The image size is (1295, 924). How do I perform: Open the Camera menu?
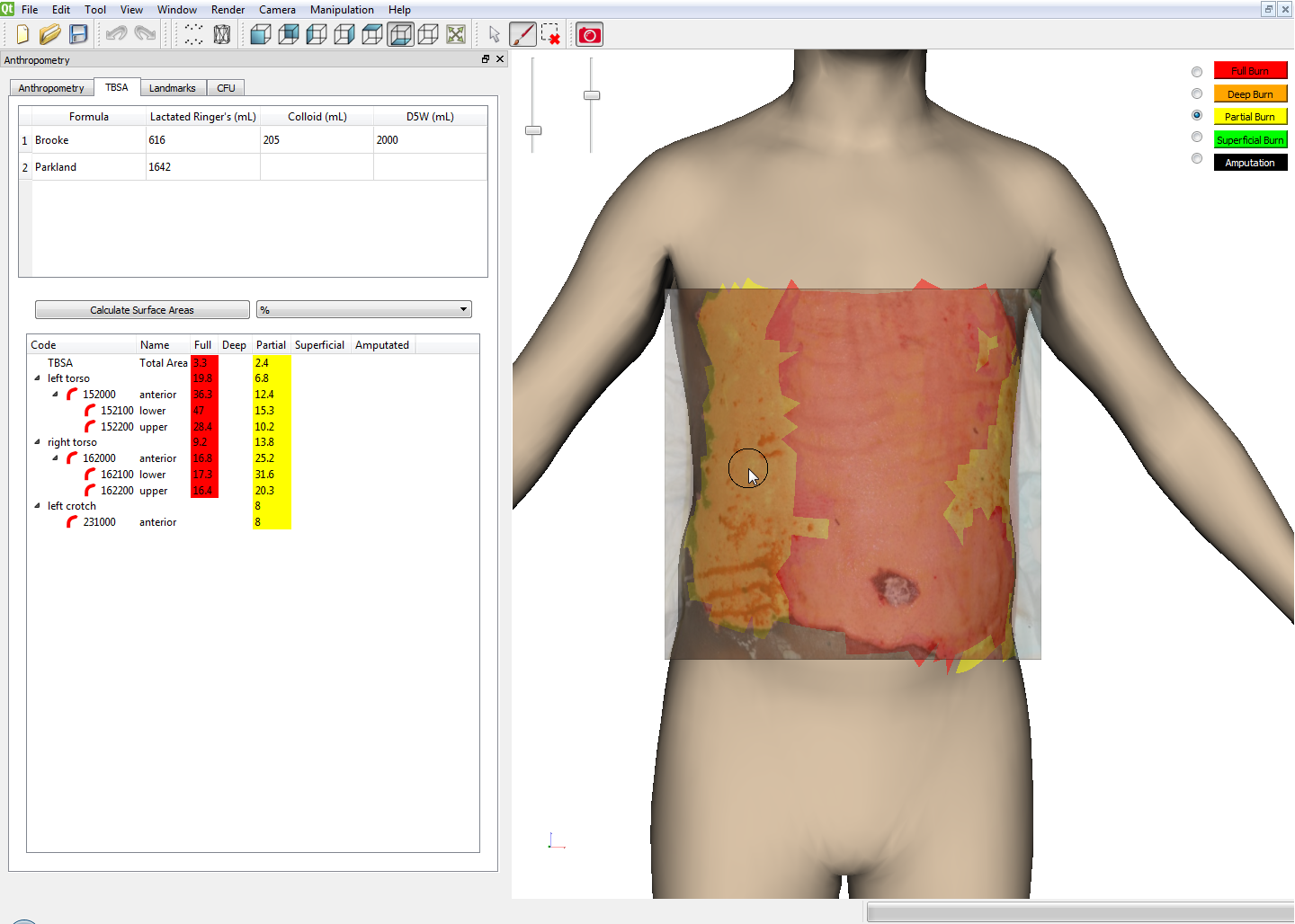(x=277, y=10)
